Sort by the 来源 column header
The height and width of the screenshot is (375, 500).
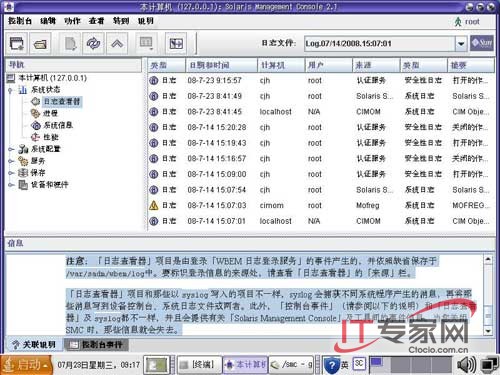[x=376, y=65]
